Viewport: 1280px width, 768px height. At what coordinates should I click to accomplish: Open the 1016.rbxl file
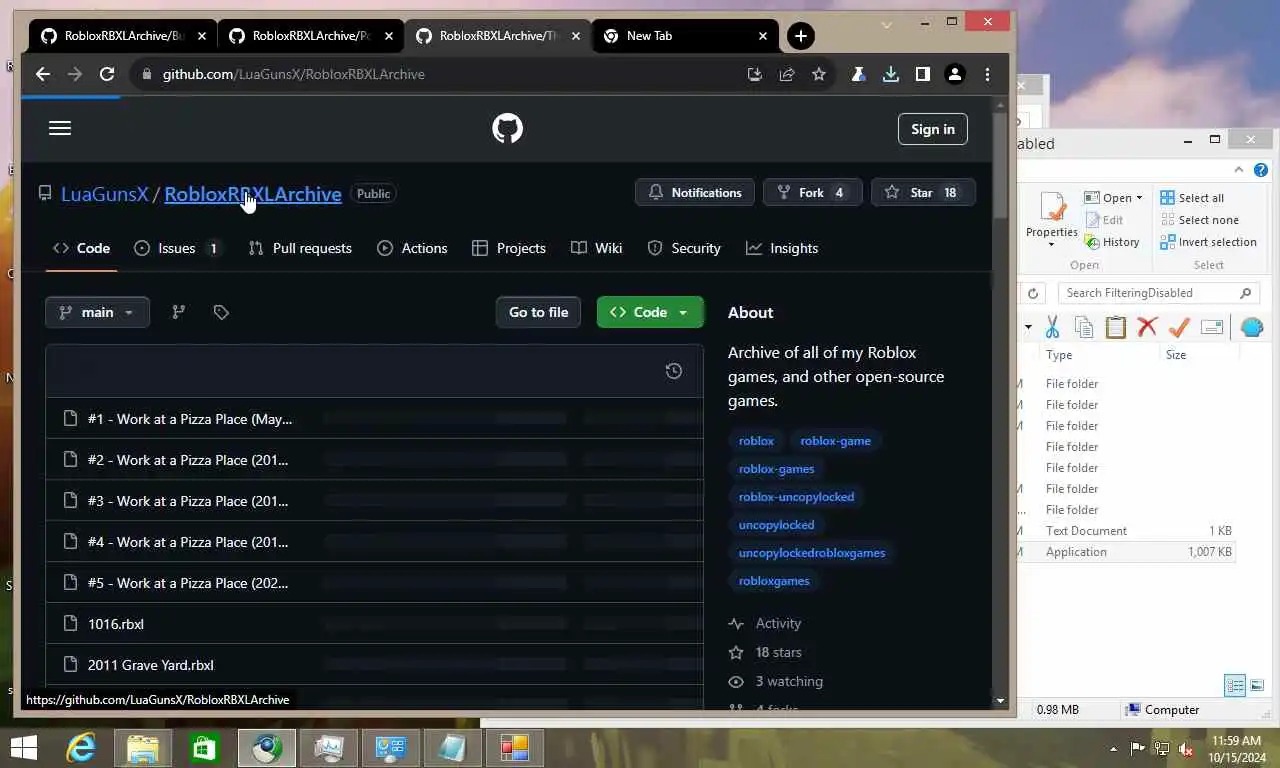pyautogui.click(x=116, y=624)
